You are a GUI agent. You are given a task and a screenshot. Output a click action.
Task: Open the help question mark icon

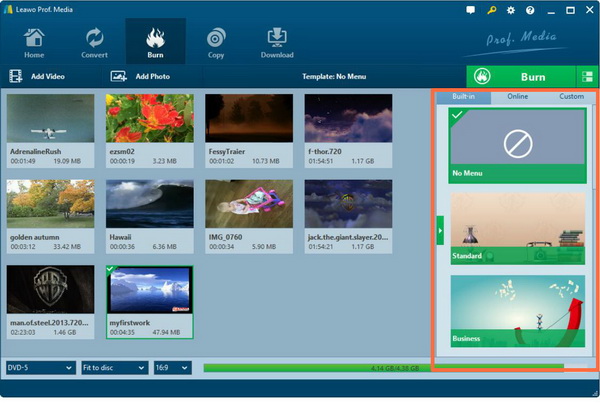(530, 10)
